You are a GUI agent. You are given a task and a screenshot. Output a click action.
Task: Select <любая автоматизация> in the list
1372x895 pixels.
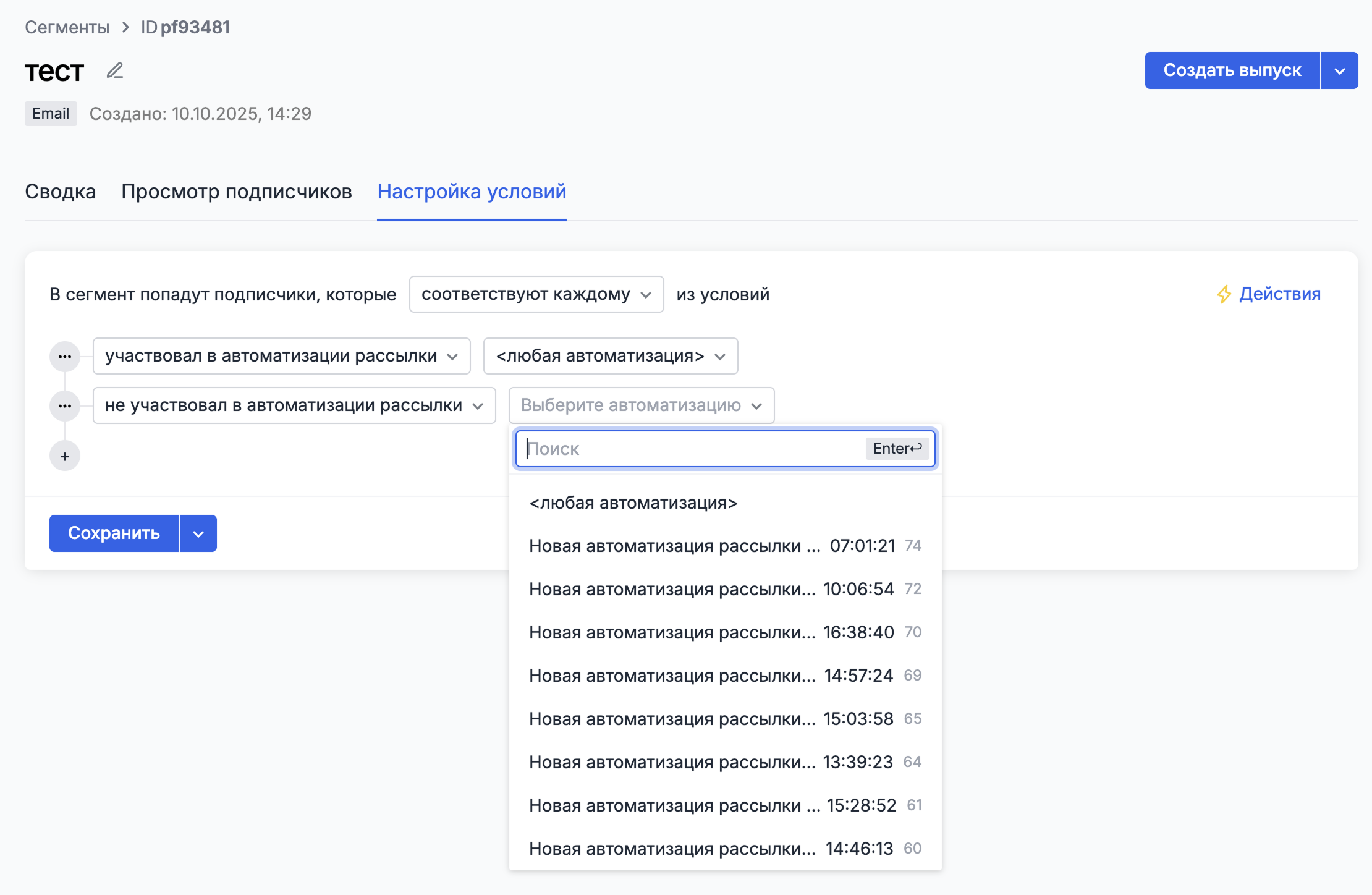[633, 503]
